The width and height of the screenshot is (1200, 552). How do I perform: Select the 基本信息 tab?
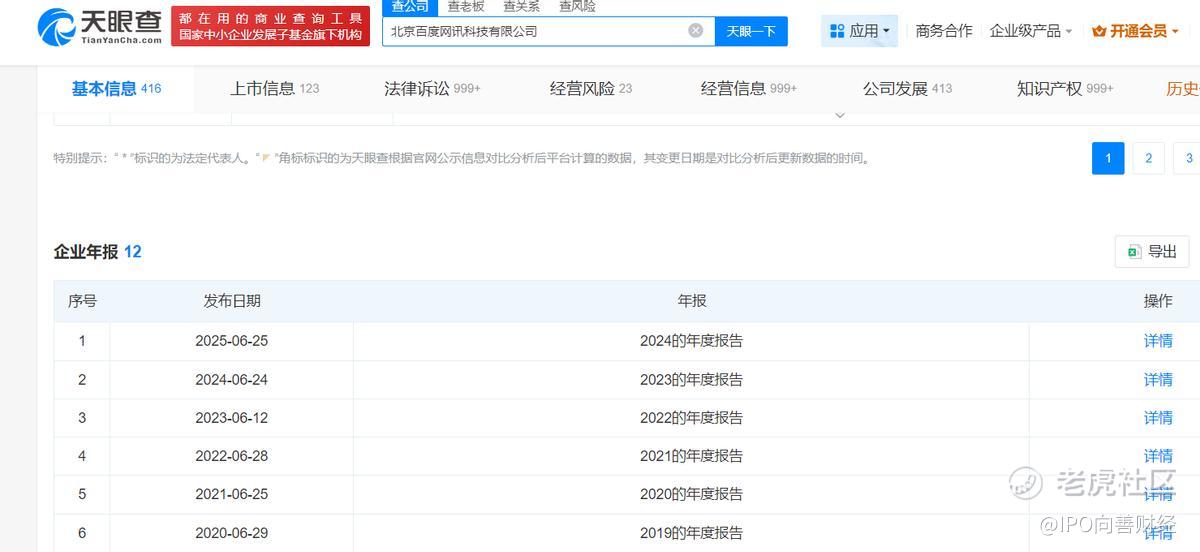[116, 88]
